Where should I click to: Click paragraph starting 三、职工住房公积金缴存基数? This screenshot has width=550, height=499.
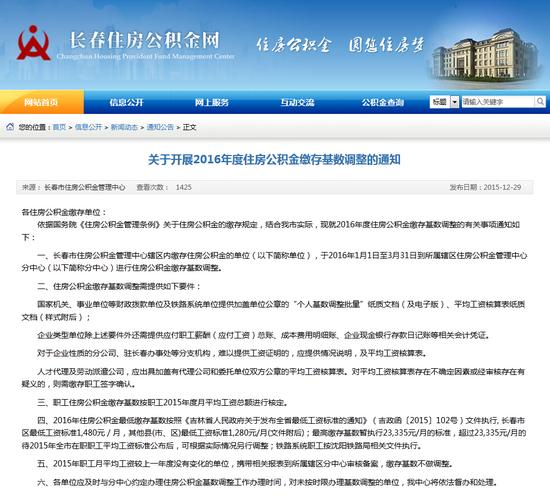click(x=163, y=402)
